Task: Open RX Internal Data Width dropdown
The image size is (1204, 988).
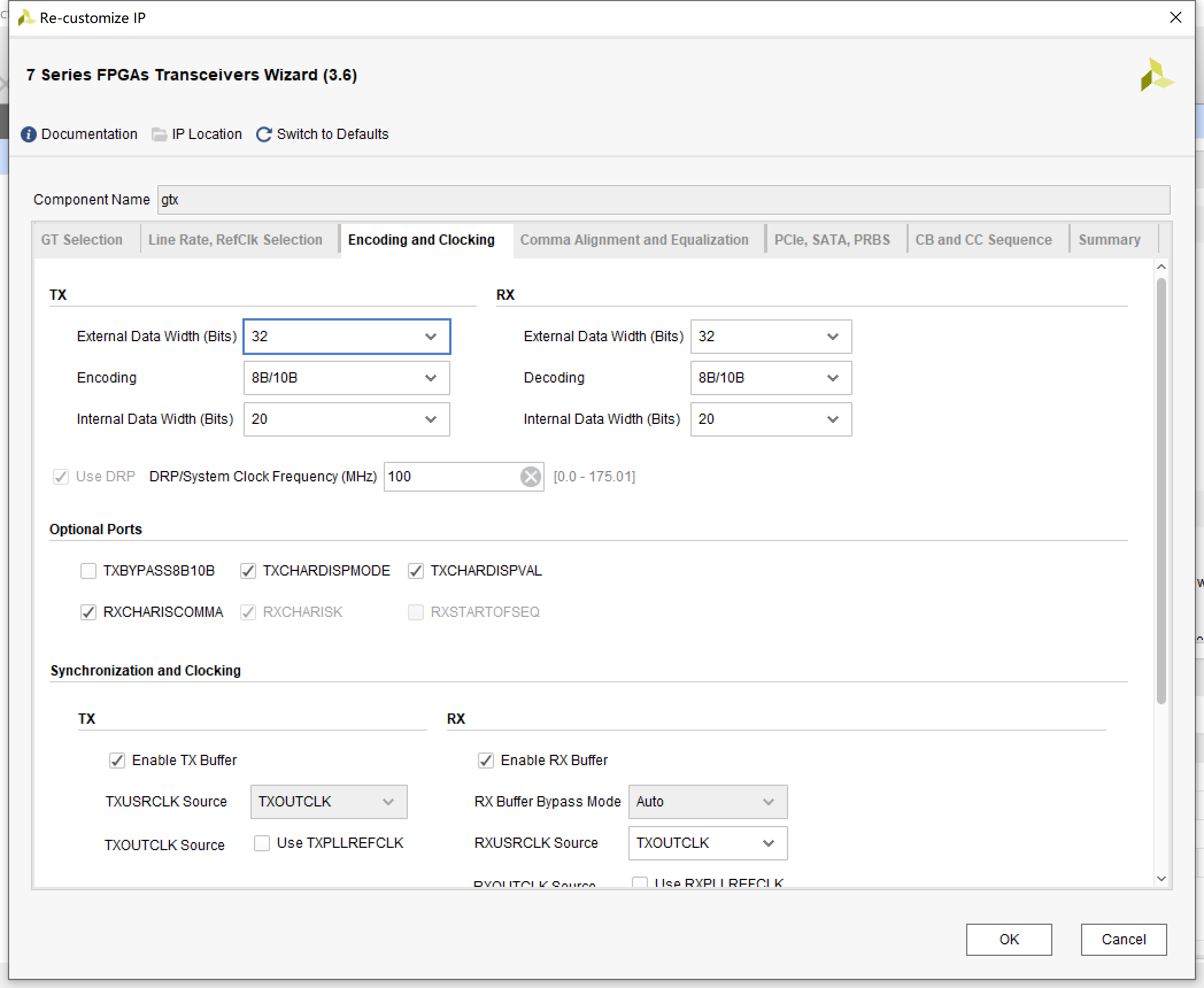Action: pos(771,419)
